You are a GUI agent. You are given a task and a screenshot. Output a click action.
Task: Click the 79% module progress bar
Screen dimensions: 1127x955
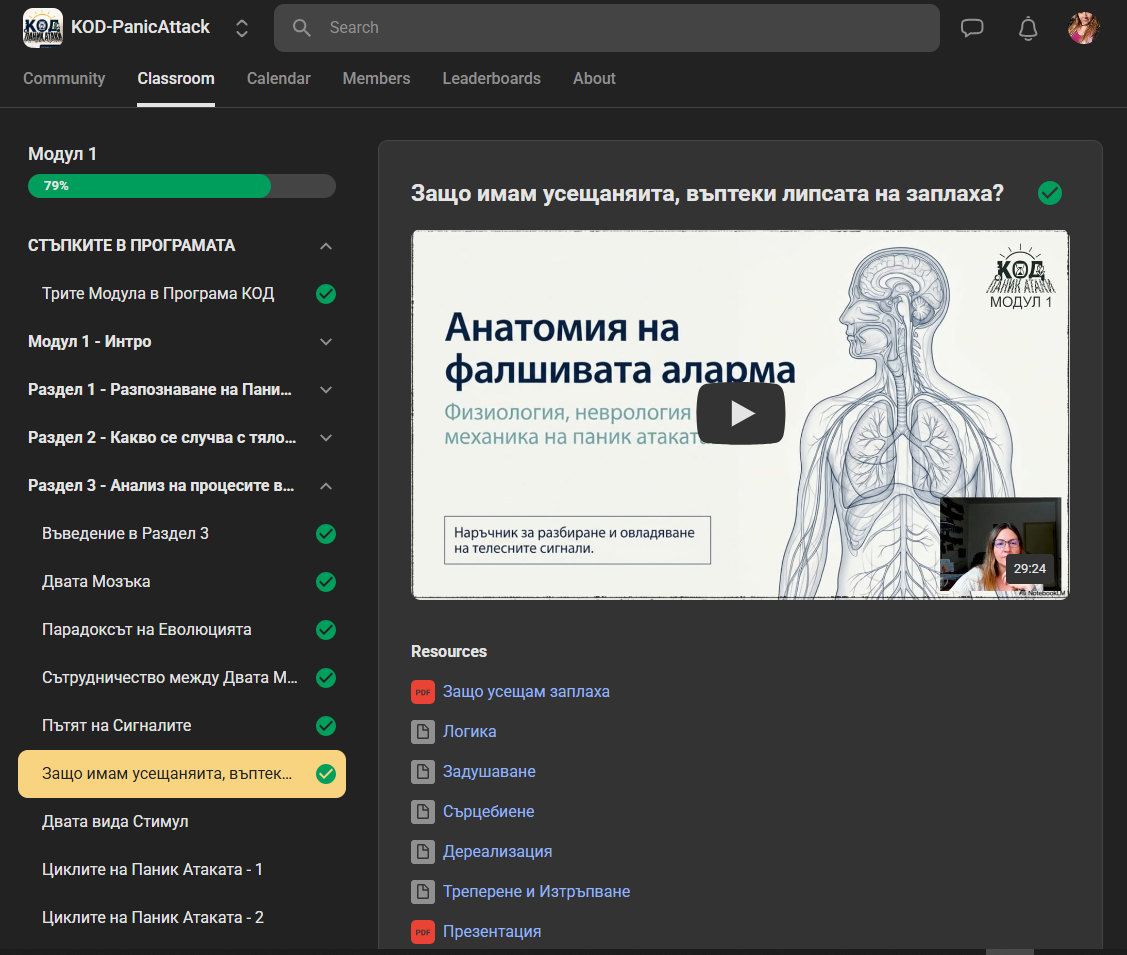(182, 185)
